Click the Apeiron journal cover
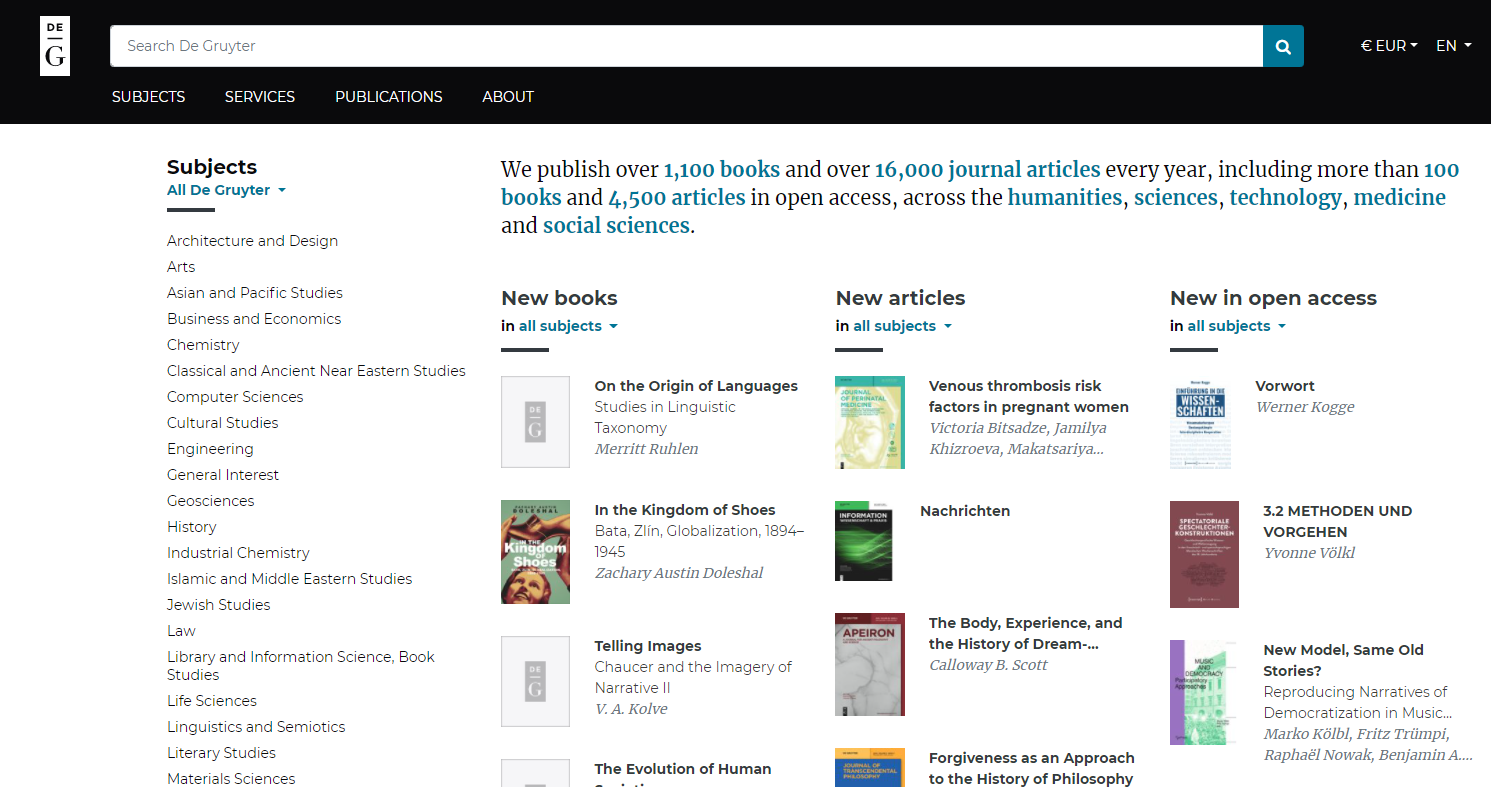Screen dimensions: 1491x787 tap(870, 664)
